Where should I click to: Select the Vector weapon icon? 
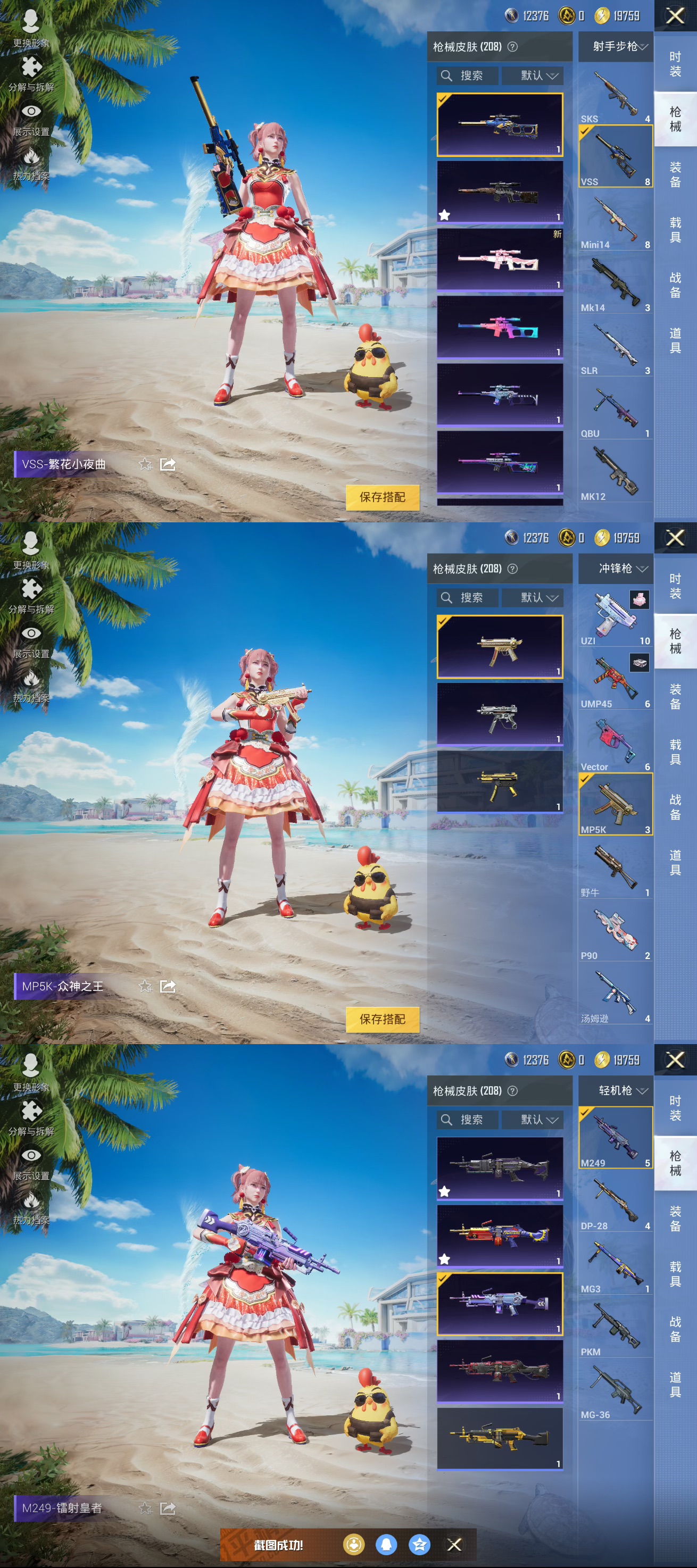(x=616, y=741)
